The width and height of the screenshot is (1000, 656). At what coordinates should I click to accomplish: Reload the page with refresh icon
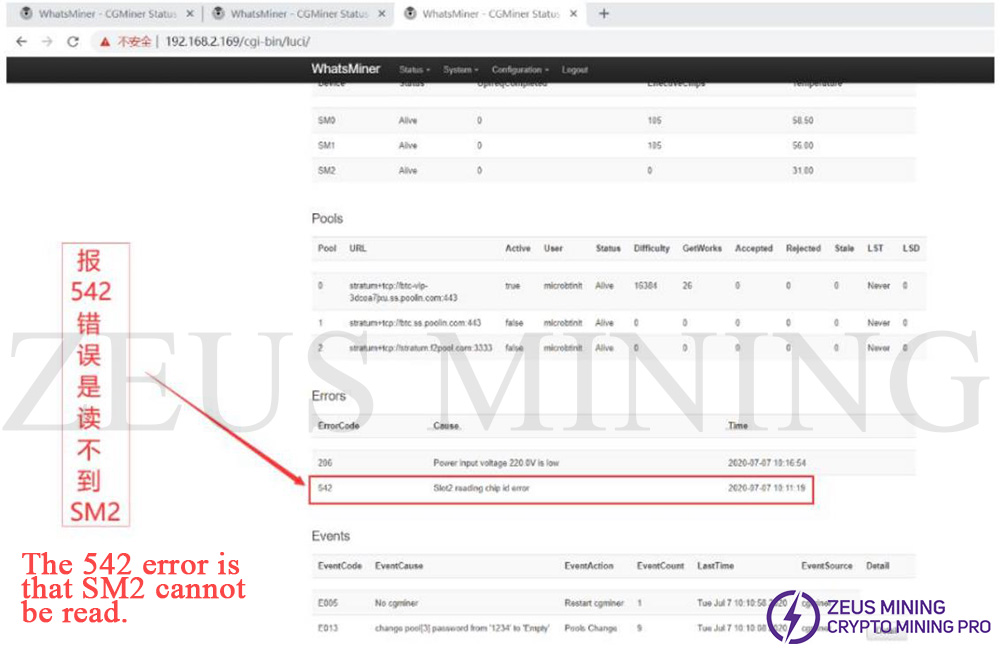73,42
